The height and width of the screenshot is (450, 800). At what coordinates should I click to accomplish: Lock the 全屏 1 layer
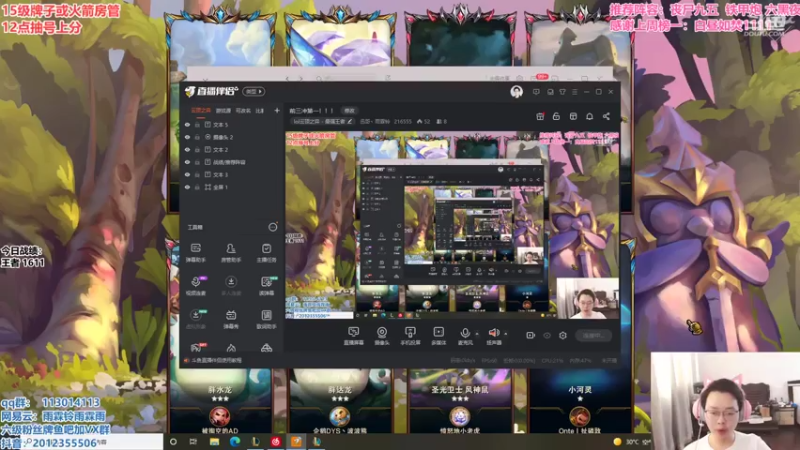(197, 187)
